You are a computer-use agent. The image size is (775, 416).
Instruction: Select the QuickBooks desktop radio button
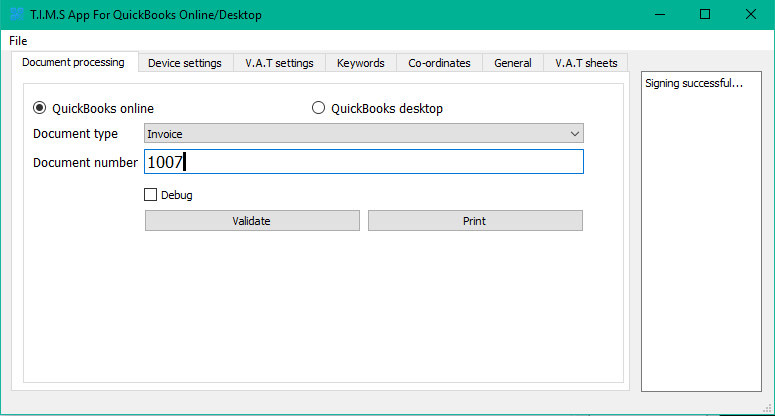pyautogui.click(x=318, y=108)
